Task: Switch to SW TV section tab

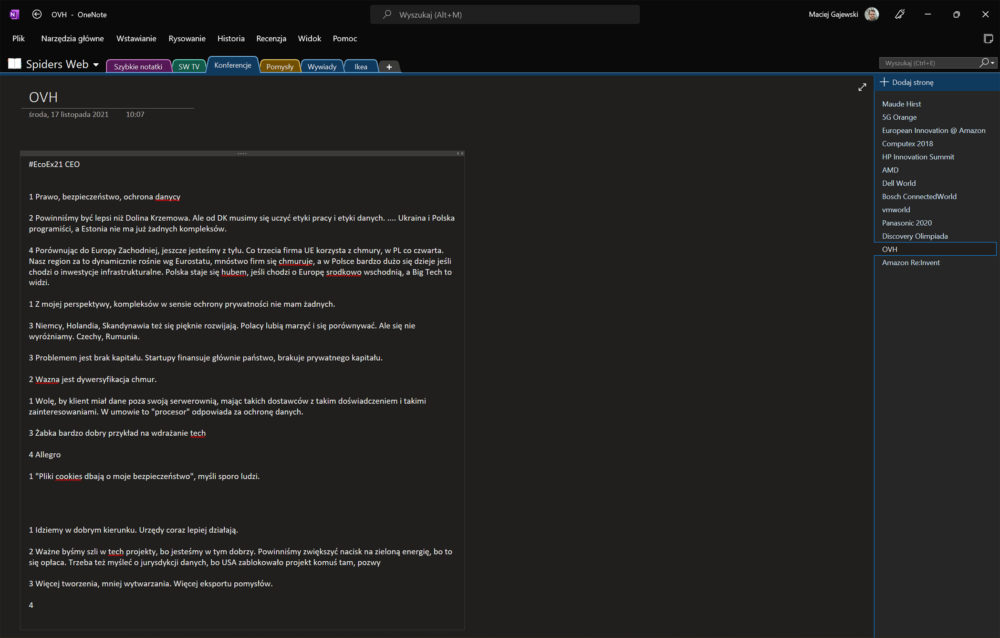Action: coord(189,66)
